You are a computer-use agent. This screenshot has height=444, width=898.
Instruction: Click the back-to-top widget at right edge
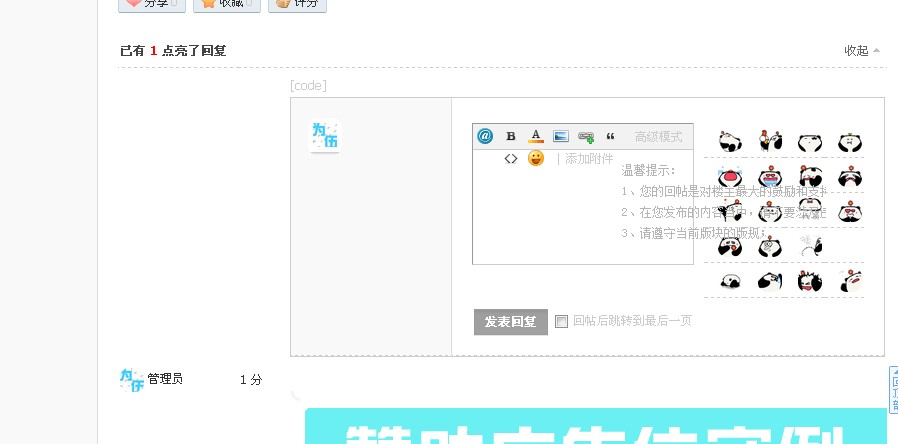point(893,390)
